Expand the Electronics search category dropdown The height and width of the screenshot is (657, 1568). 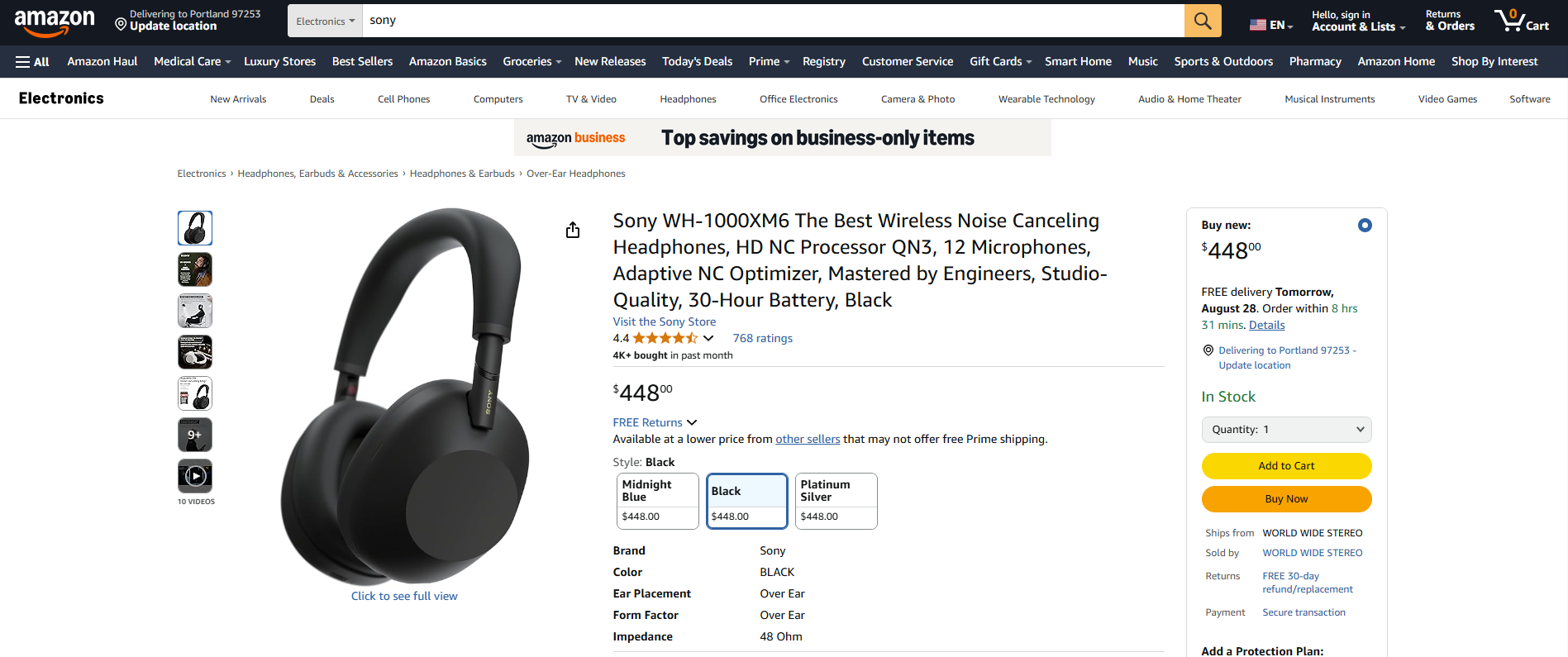coord(326,21)
